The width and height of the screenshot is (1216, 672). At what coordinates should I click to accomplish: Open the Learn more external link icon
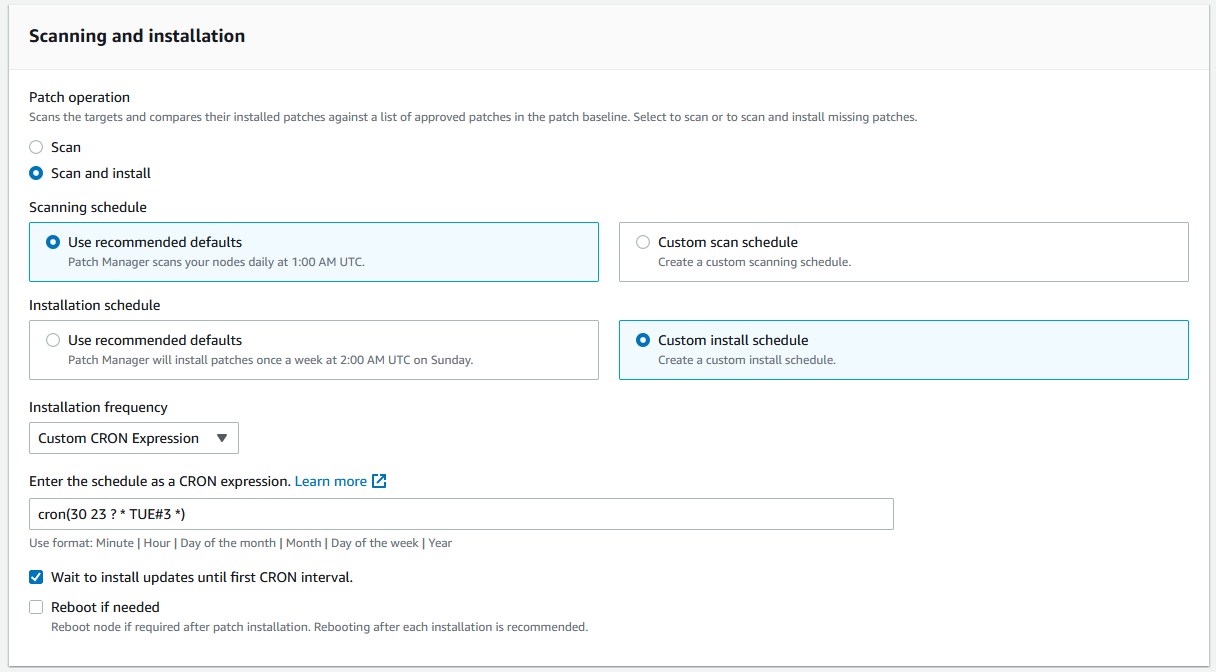pos(378,481)
